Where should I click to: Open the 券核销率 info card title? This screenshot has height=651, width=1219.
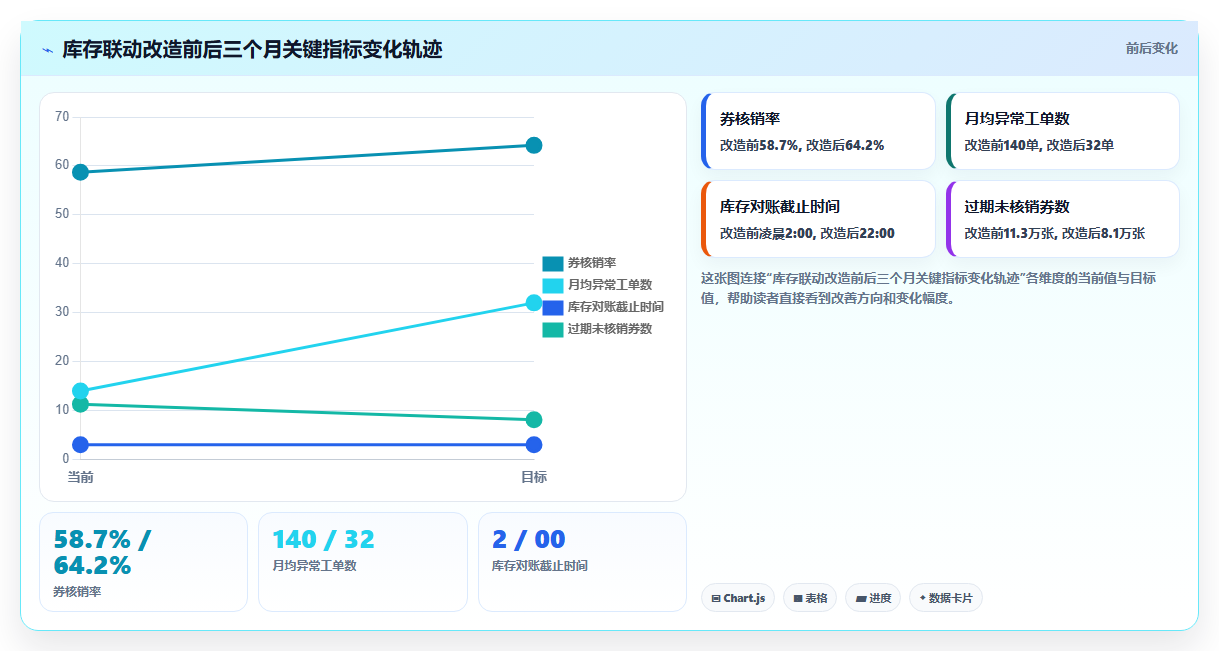coord(750,118)
